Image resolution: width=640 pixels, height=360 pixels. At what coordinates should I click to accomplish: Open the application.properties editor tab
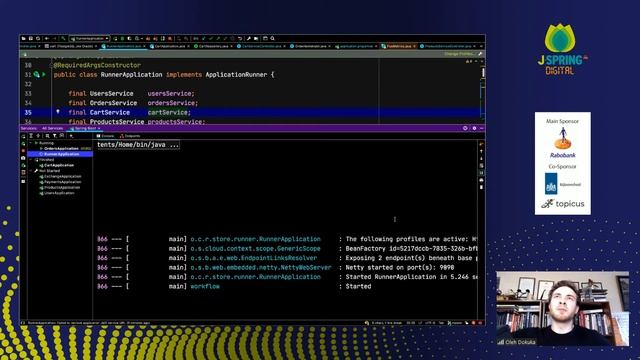click(356, 46)
